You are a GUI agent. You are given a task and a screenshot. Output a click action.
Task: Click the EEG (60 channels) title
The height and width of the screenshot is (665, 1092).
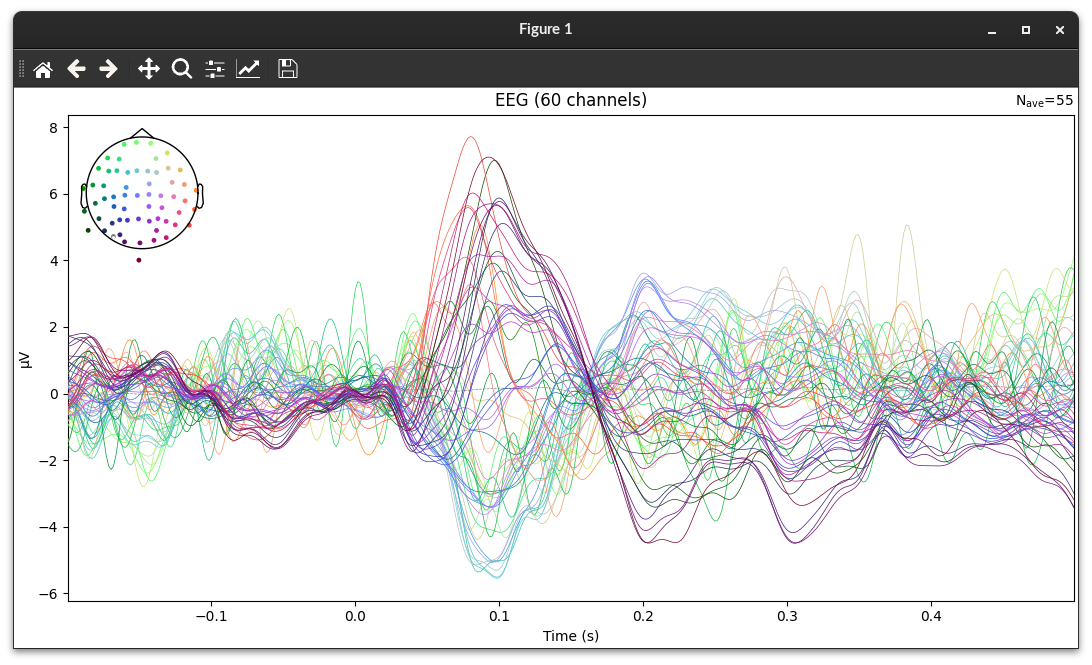570,99
